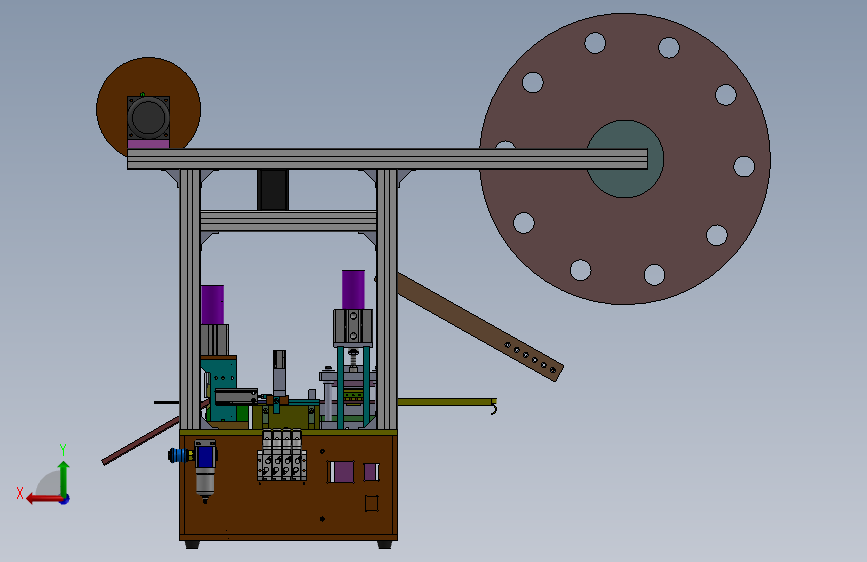Image resolution: width=867 pixels, height=562 pixels.
Task: Select the larger purple display panel on cabinet
Action: click(x=341, y=472)
